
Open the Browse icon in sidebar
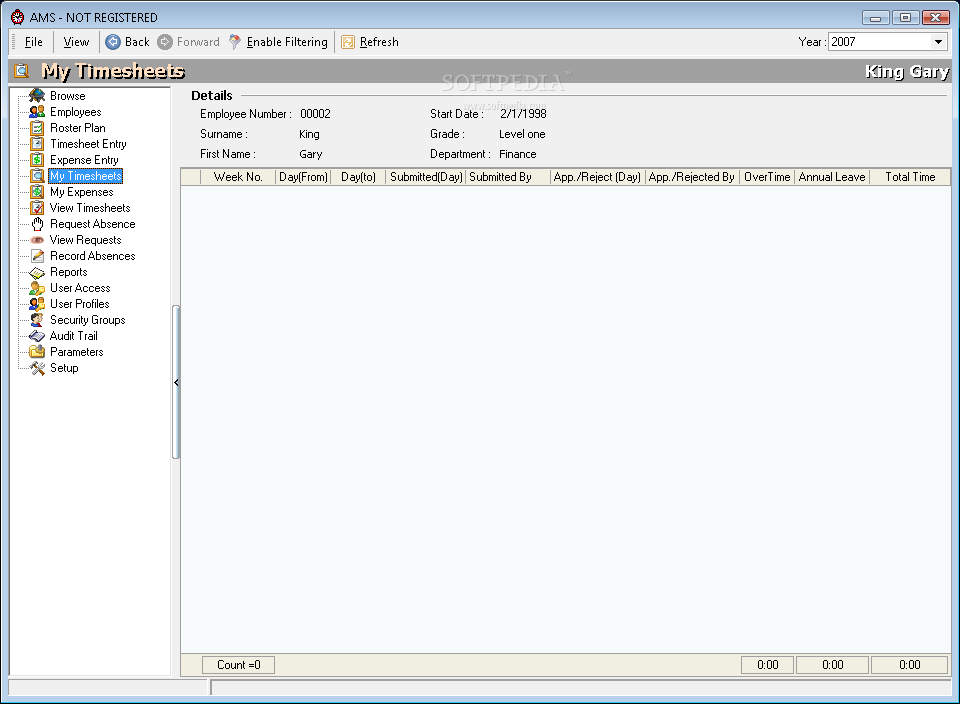pyautogui.click(x=37, y=95)
